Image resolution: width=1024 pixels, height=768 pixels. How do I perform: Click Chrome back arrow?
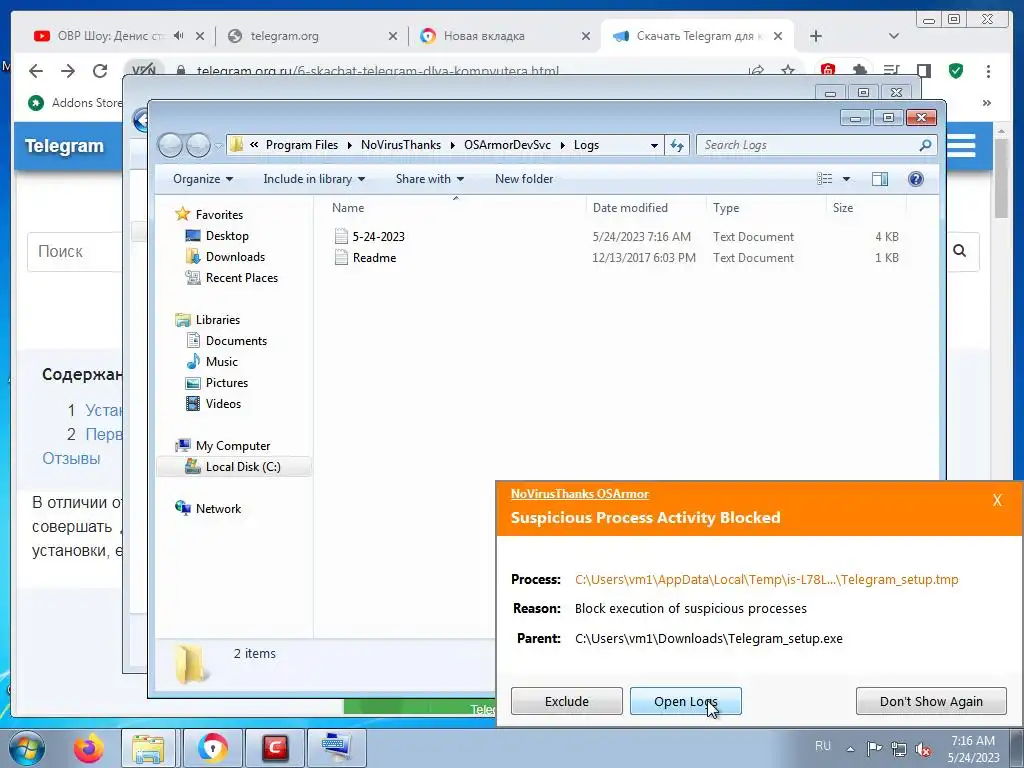point(36,71)
